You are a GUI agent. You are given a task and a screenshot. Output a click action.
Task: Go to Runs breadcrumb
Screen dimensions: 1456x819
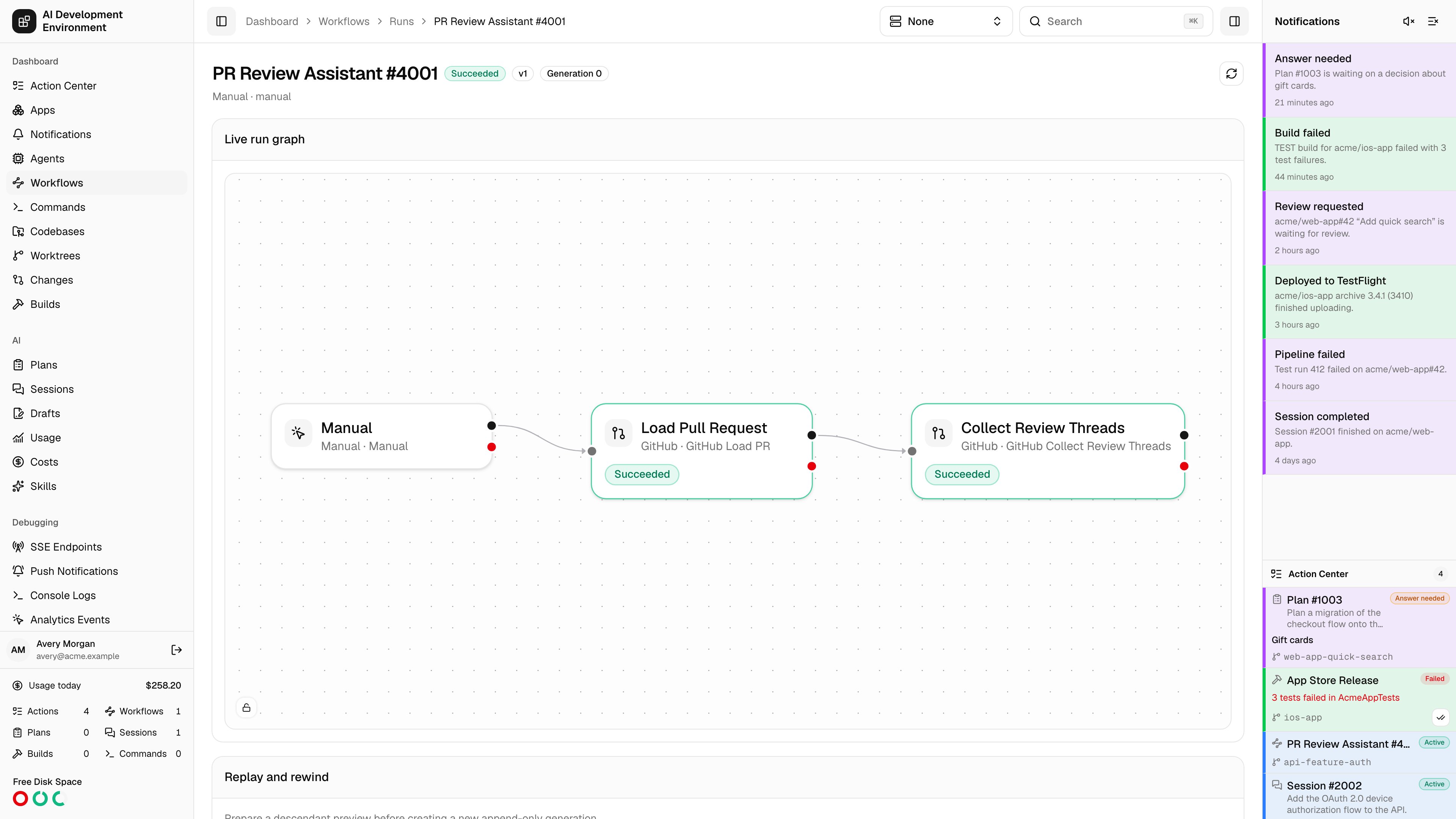401,22
